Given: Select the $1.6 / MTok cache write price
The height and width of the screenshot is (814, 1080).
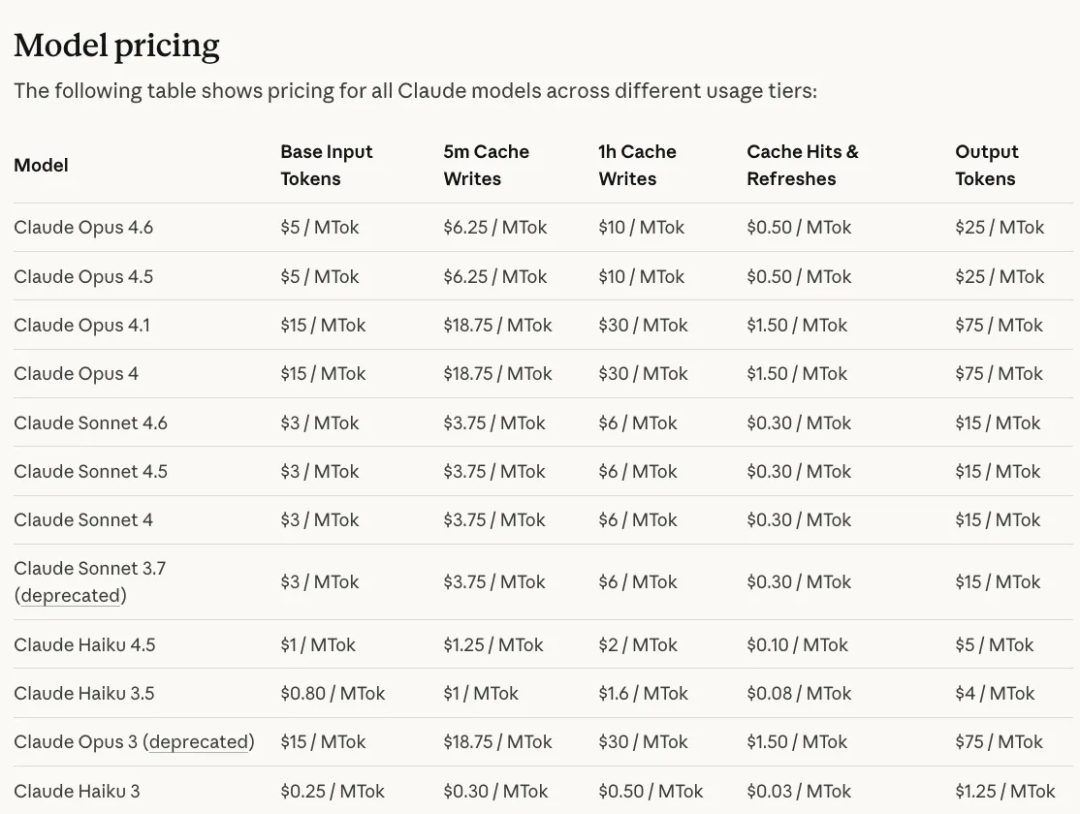Looking at the screenshot, I should pos(643,693).
